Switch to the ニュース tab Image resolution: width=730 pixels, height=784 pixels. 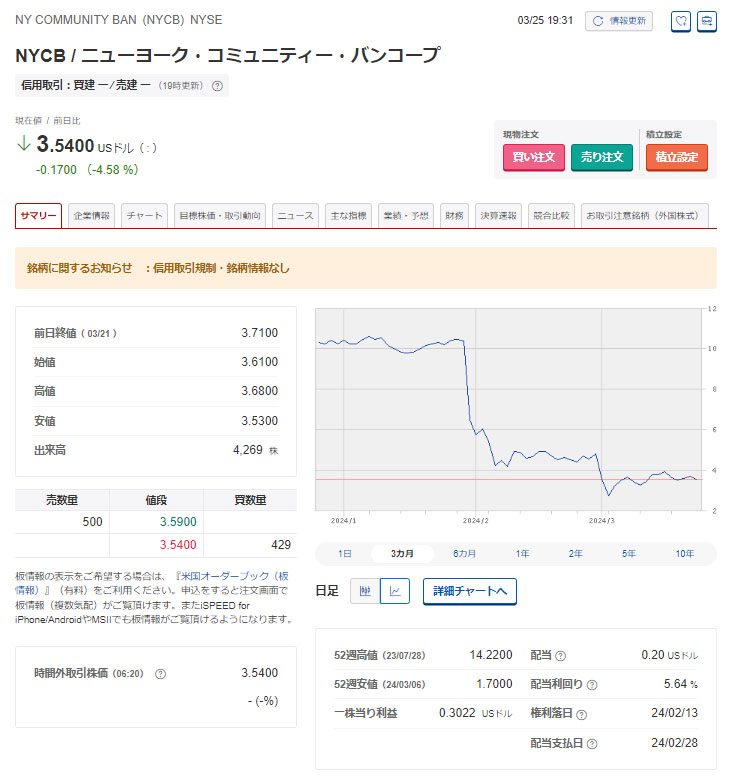295,216
